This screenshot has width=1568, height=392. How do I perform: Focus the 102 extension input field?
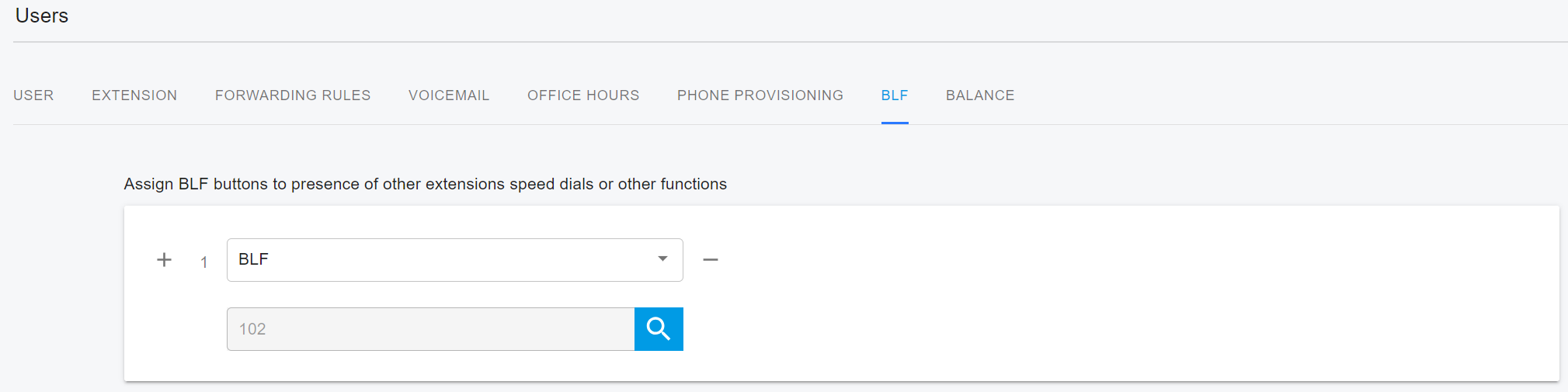tap(430, 329)
